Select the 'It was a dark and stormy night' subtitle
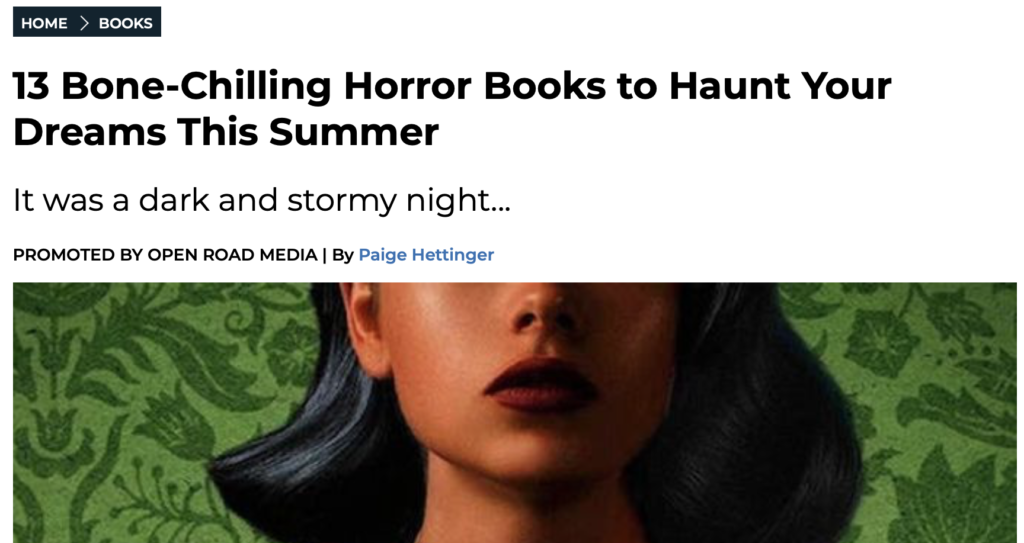The image size is (1024, 543). (x=261, y=200)
